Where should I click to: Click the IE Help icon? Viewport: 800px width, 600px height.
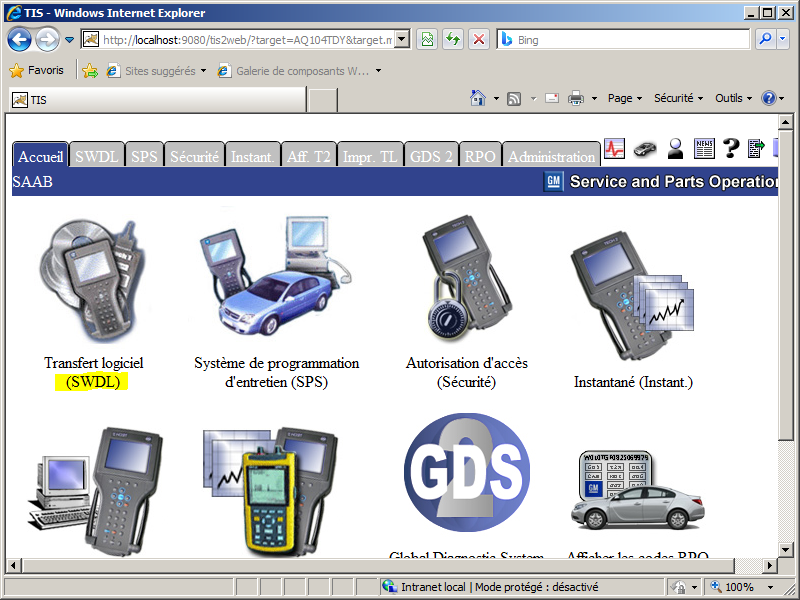pyautogui.click(x=768, y=97)
